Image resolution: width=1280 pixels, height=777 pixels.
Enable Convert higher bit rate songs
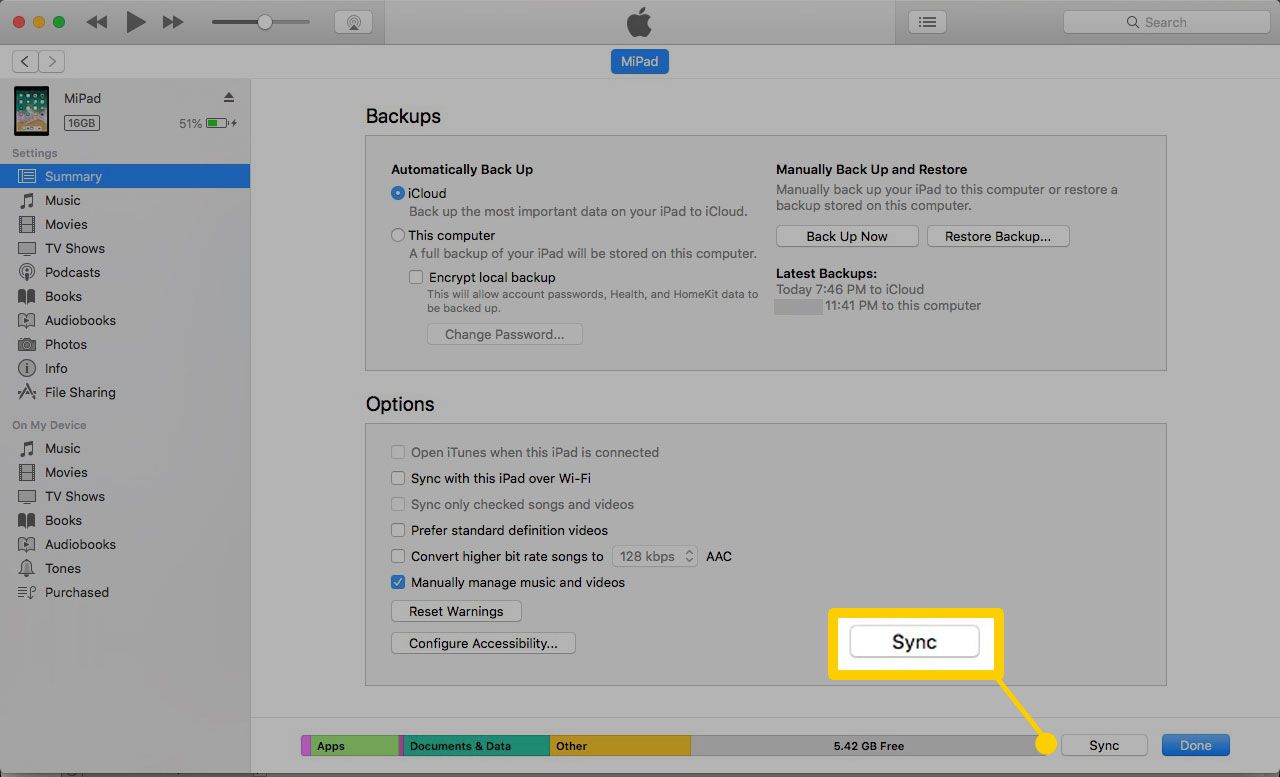tap(398, 556)
